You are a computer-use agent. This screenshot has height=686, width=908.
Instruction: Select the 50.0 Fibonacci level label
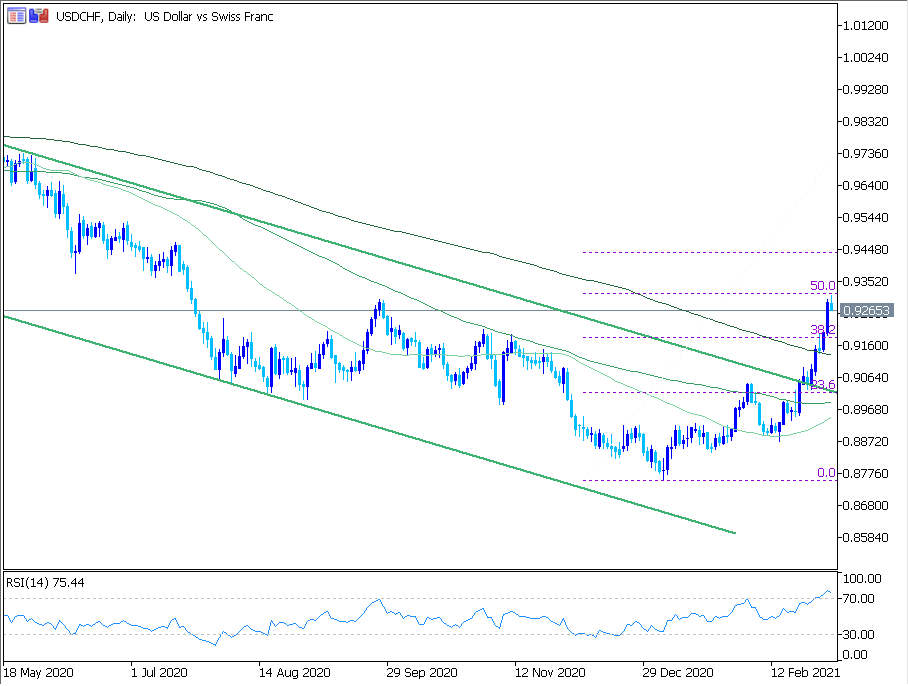[x=822, y=285]
